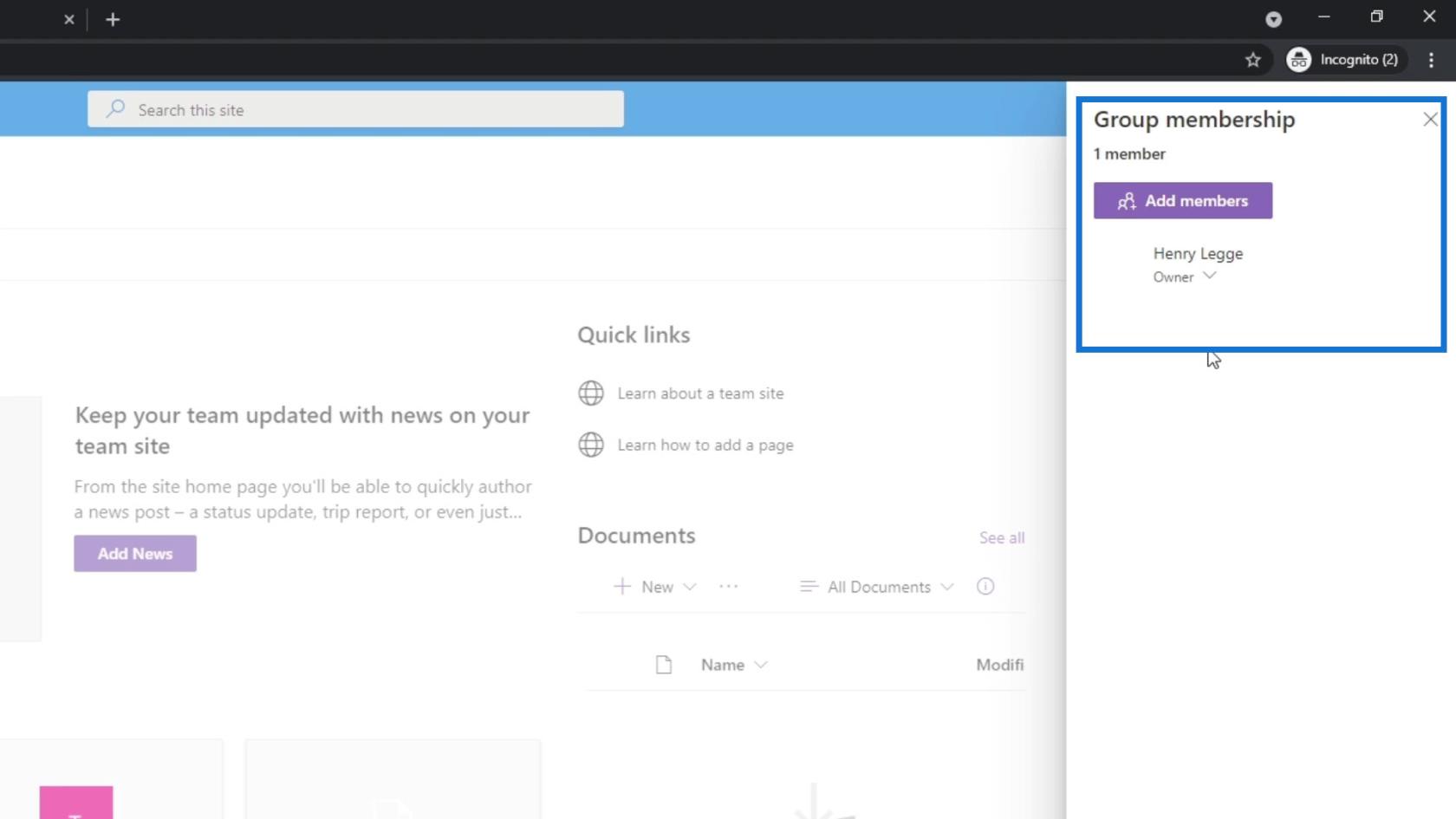The width and height of the screenshot is (1456, 819).
Task: Click the Add News button
Action: coord(135,553)
